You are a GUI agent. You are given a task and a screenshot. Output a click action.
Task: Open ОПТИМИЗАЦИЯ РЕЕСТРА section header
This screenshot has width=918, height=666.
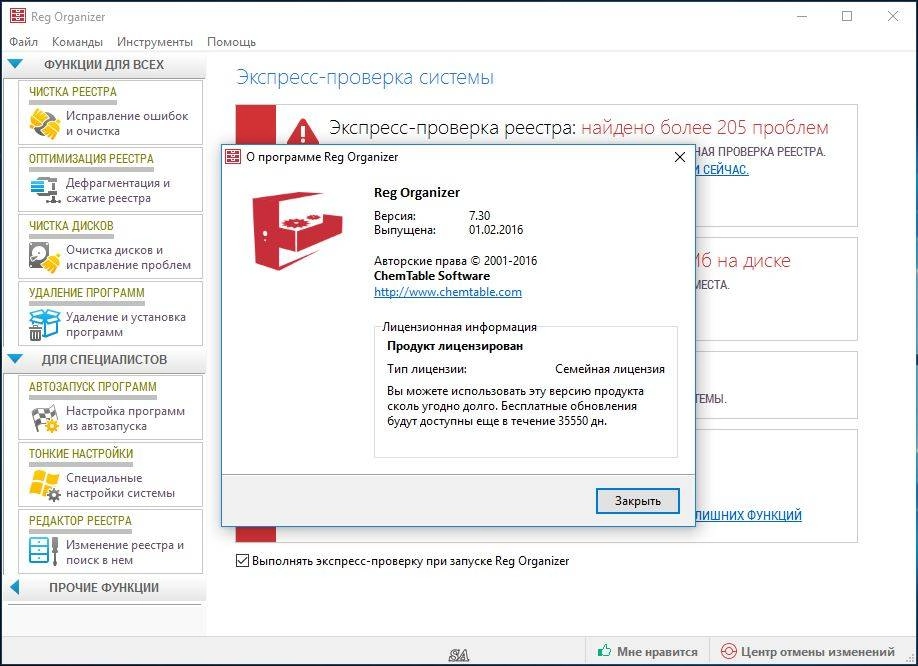[x=91, y=159]
